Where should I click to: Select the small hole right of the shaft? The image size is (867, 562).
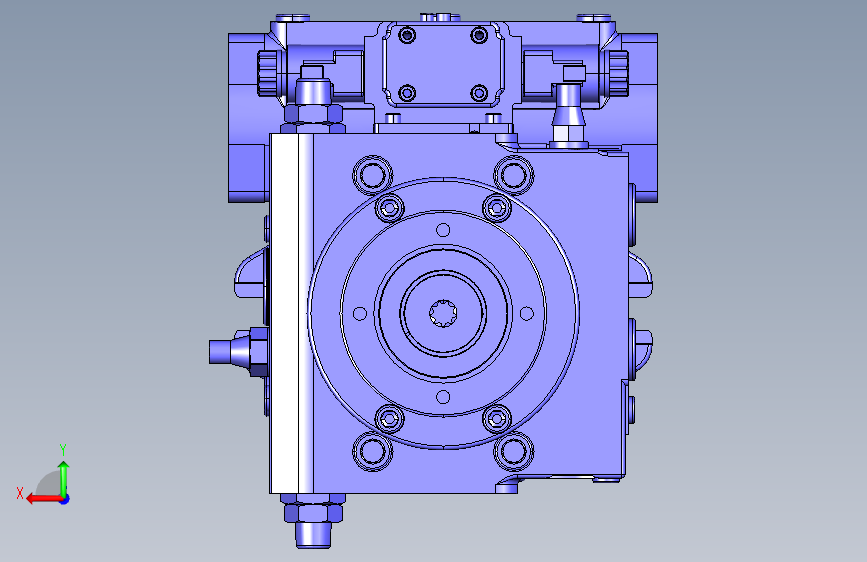(527, 314)
